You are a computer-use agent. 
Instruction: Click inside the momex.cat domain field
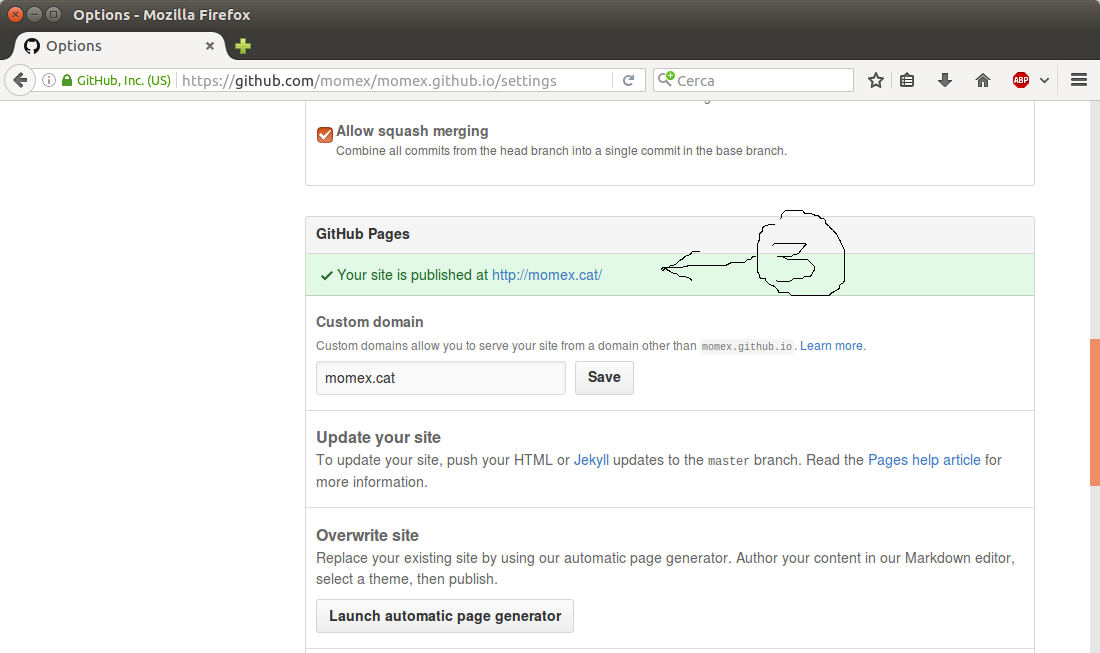pyautogui.click(x=440, y=377)
